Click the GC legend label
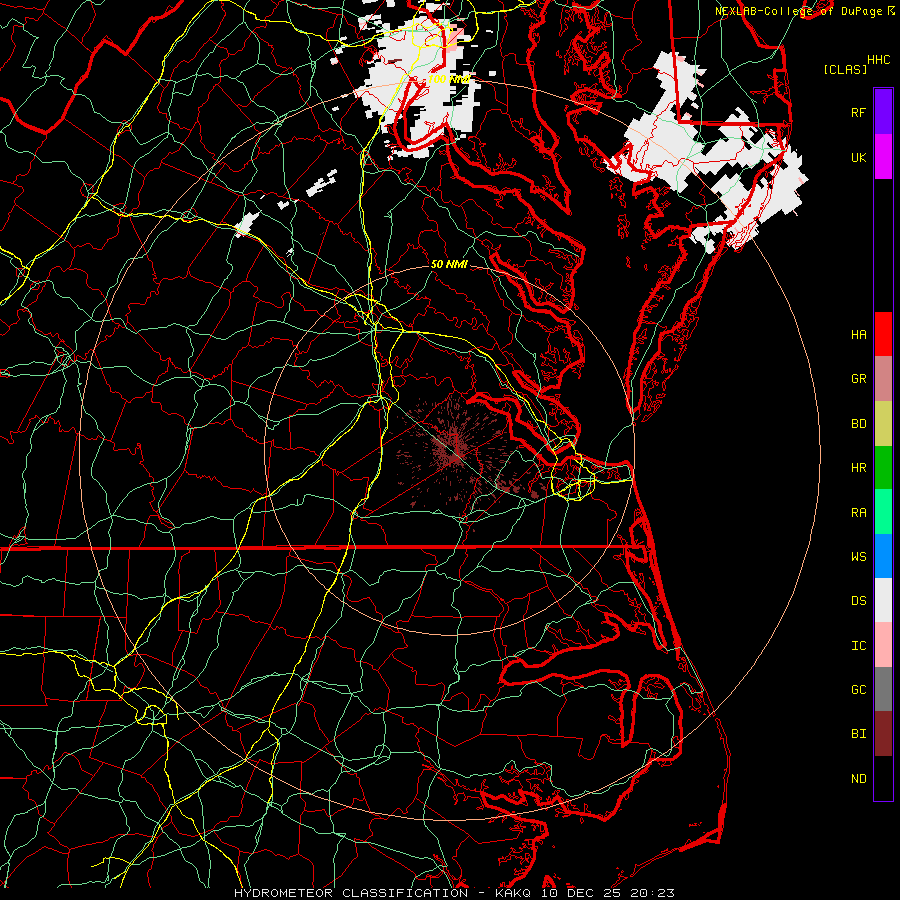 (858, 690)
